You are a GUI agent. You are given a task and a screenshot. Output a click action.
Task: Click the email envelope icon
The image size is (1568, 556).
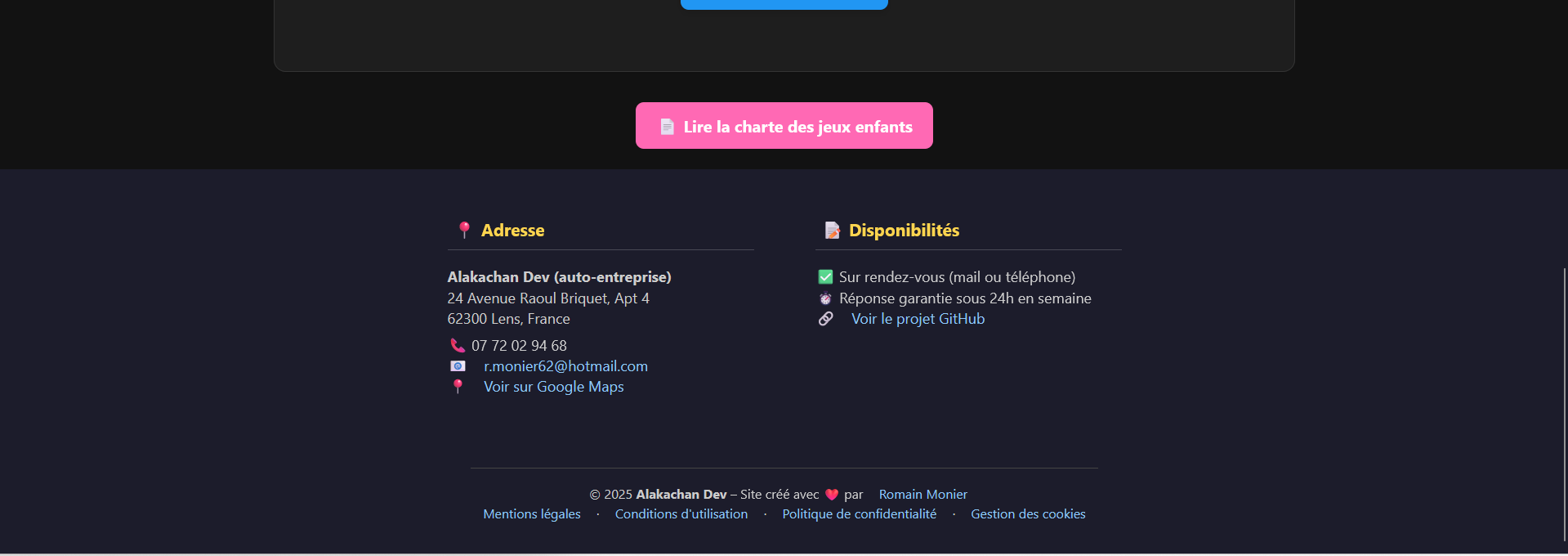coord(458,366)
